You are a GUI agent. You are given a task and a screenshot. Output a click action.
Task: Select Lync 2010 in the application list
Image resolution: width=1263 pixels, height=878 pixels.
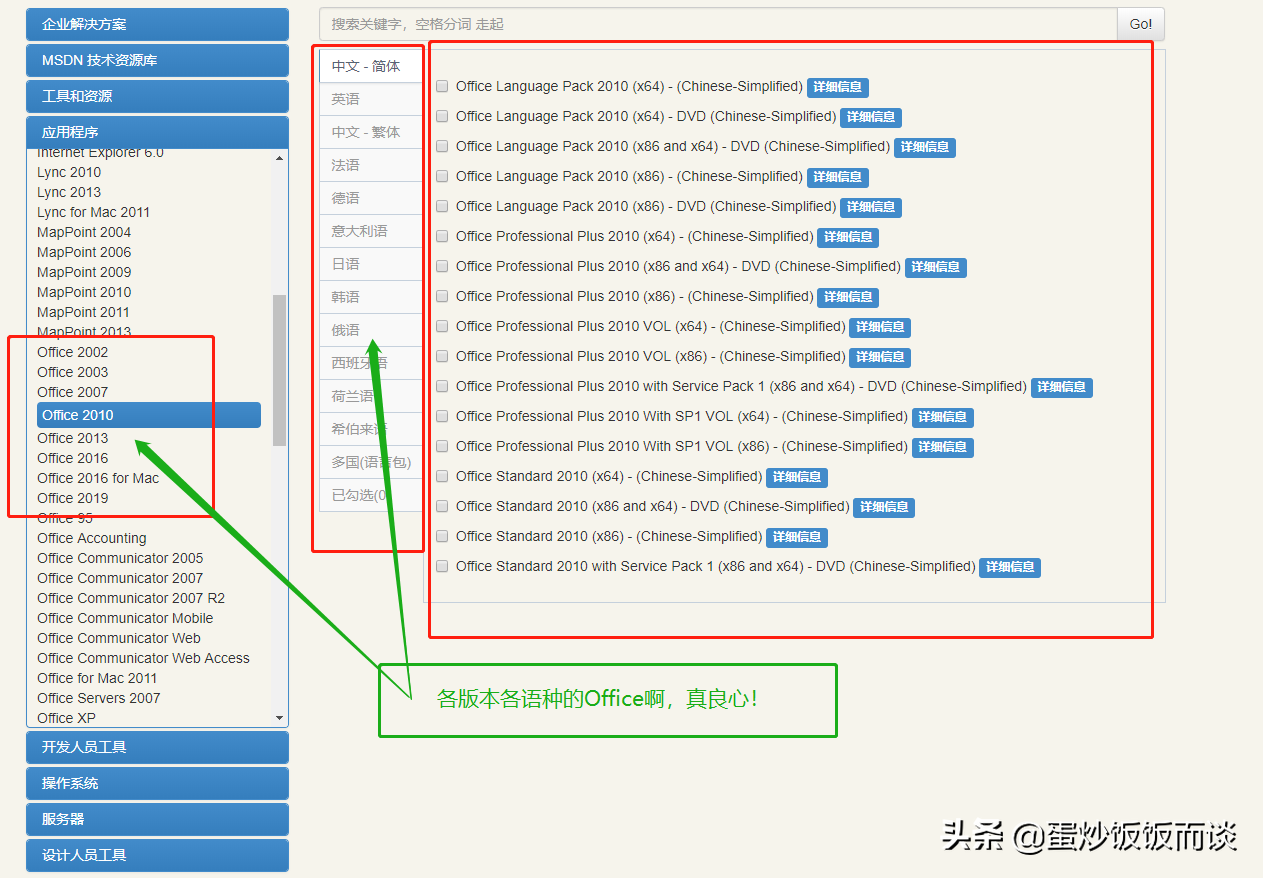69,172
